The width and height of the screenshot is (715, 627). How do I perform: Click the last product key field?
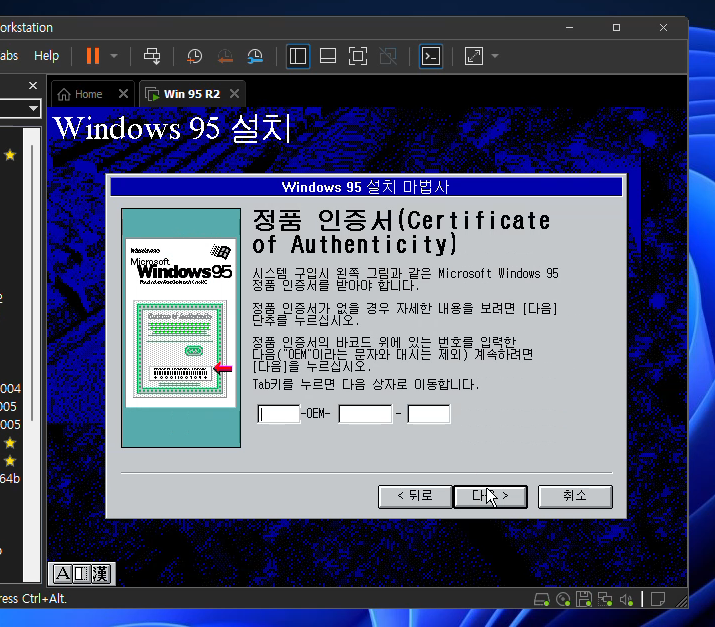pos(429,414)
